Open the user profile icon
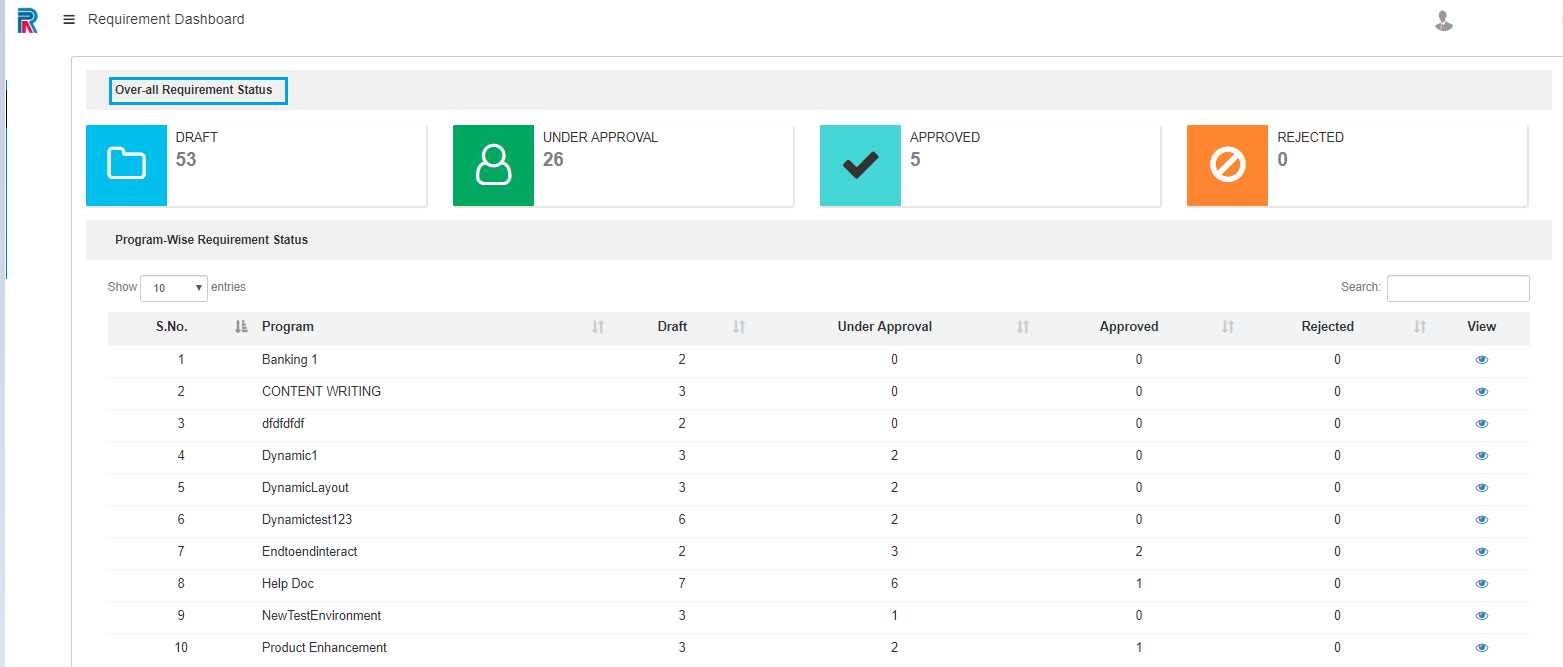Viewport: 1563px width, 667px height. (1443, 20)
